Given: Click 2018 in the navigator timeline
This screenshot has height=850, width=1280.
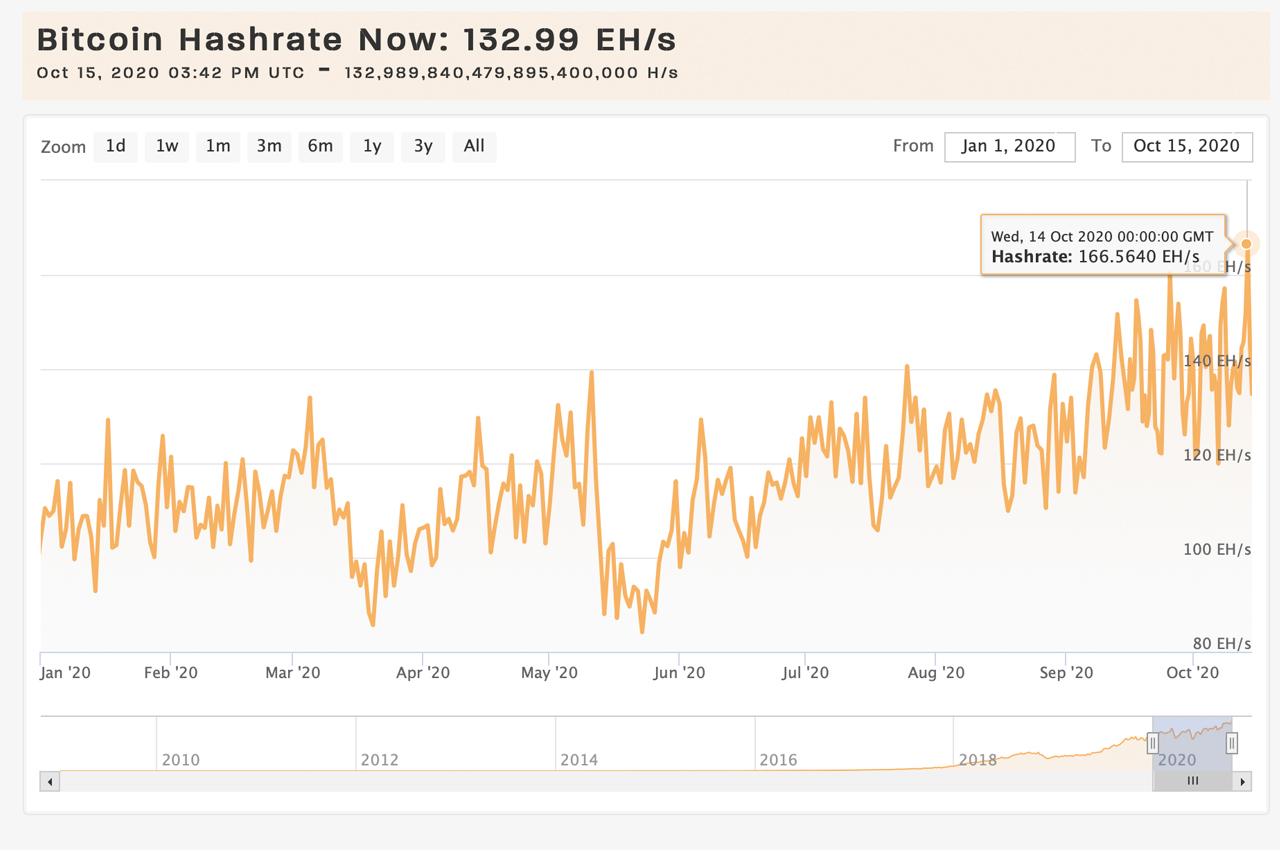Looking at the screenshot, I should pyautogui.click(x=977, y=760).
